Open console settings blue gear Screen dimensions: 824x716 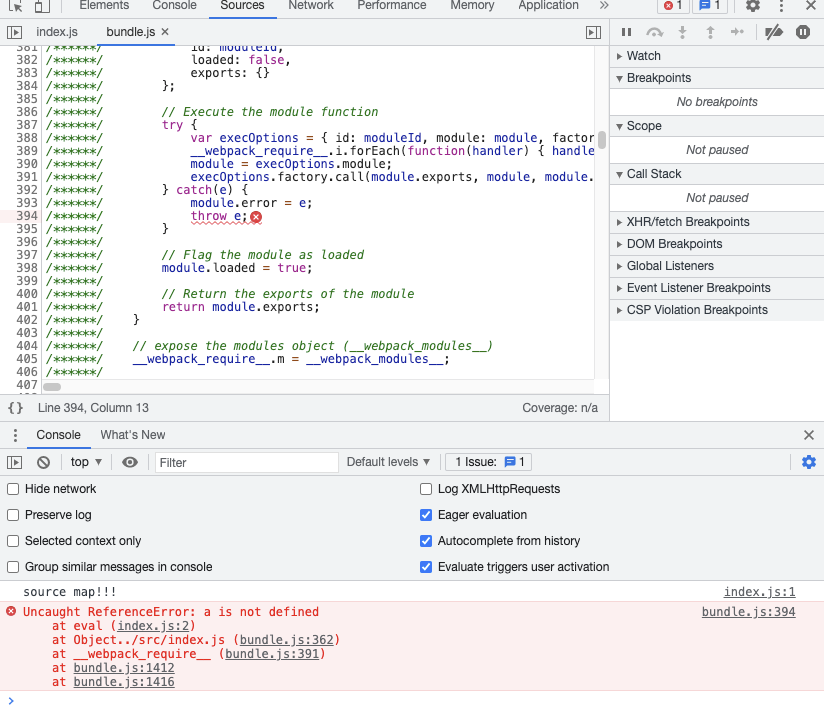point(809,462)
